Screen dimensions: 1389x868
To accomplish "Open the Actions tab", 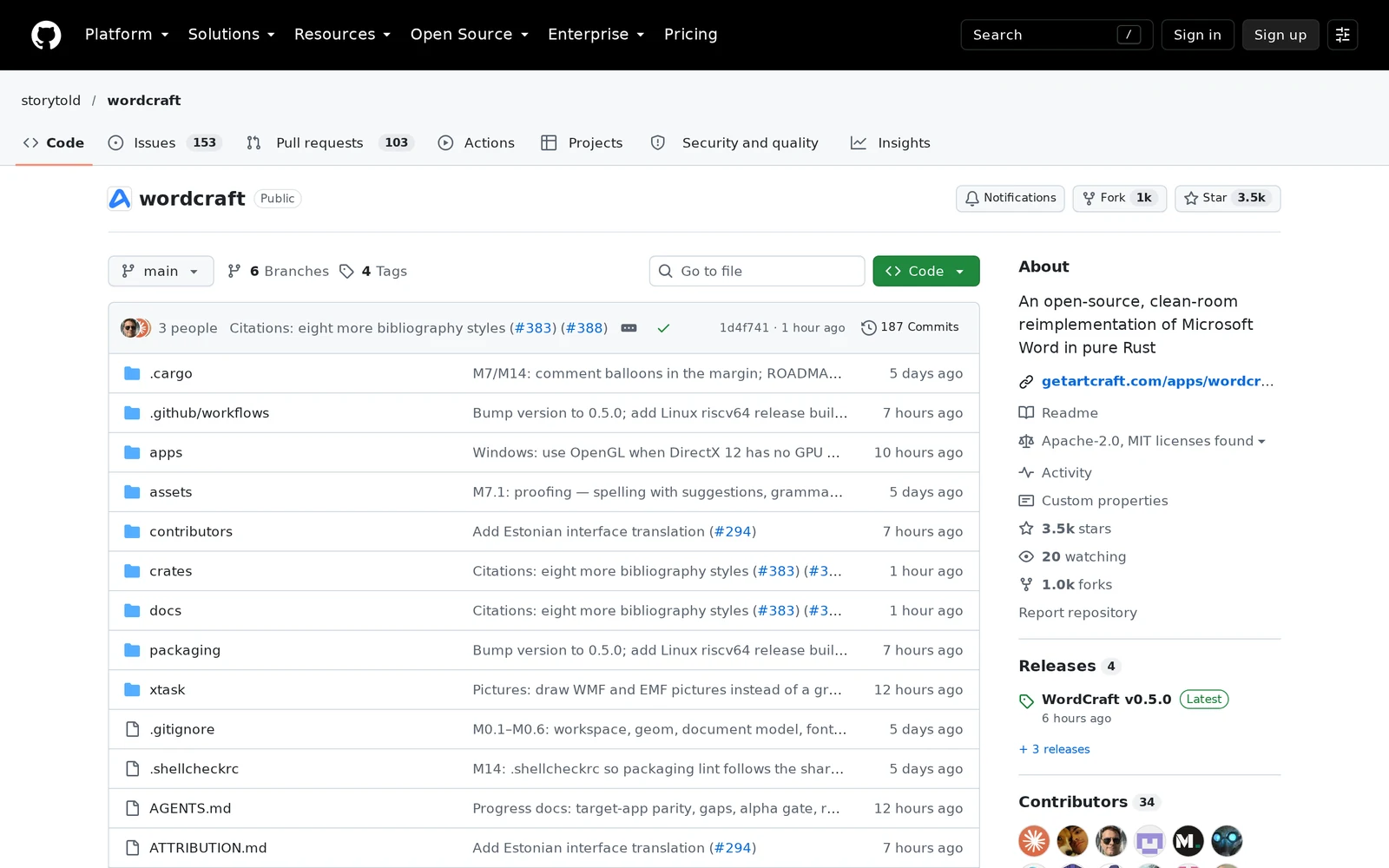I will (x=477, y=142).
